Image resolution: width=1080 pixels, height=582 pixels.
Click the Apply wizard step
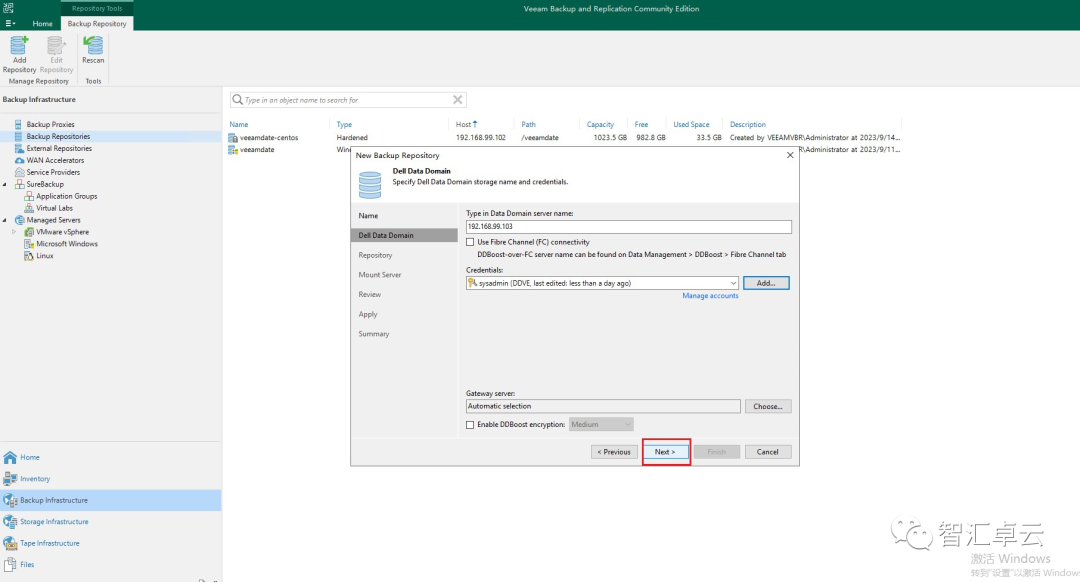(368, 314)
